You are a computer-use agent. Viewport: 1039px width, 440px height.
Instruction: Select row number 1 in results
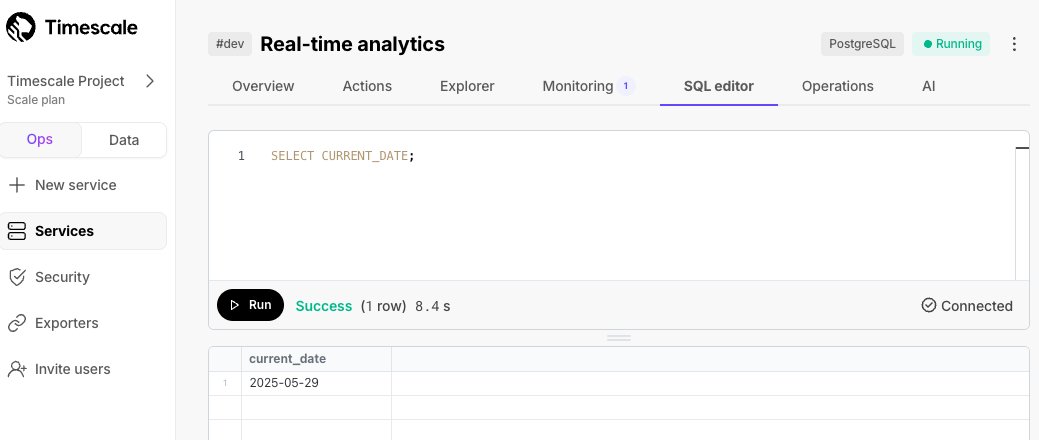225,383
